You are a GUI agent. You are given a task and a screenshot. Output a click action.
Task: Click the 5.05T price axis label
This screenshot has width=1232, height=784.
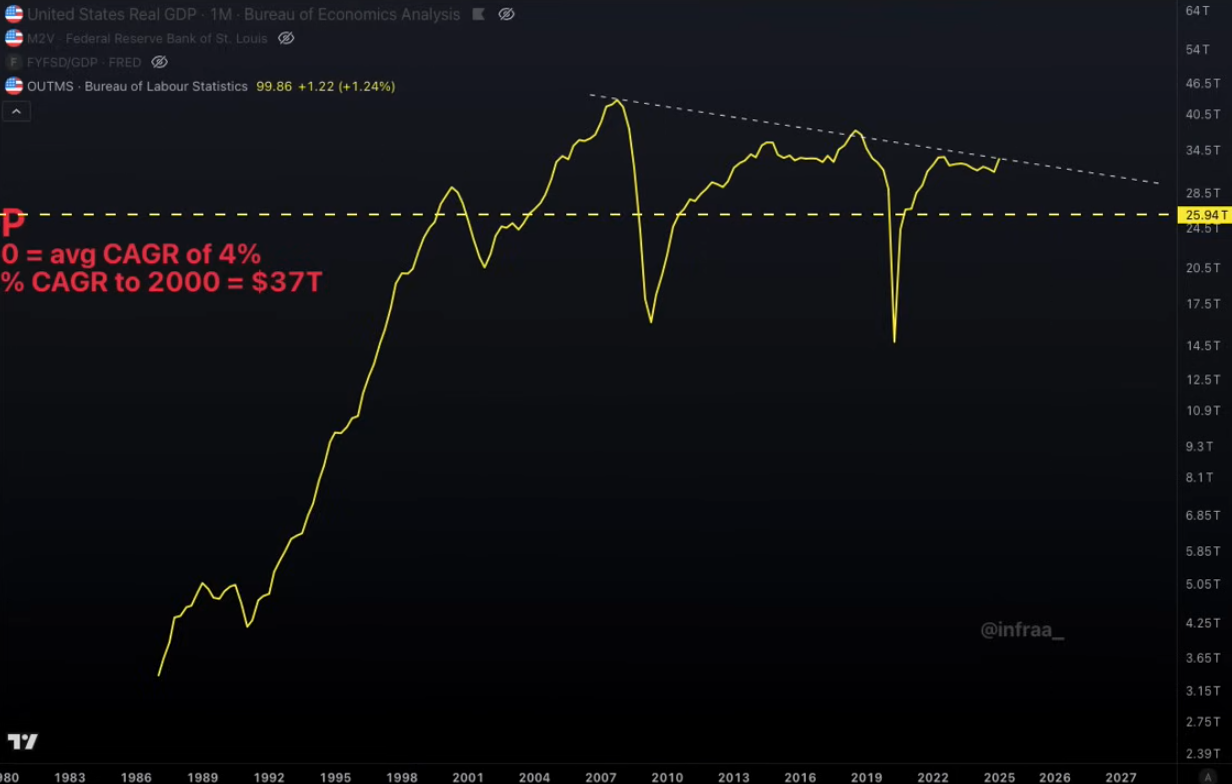1201,584
